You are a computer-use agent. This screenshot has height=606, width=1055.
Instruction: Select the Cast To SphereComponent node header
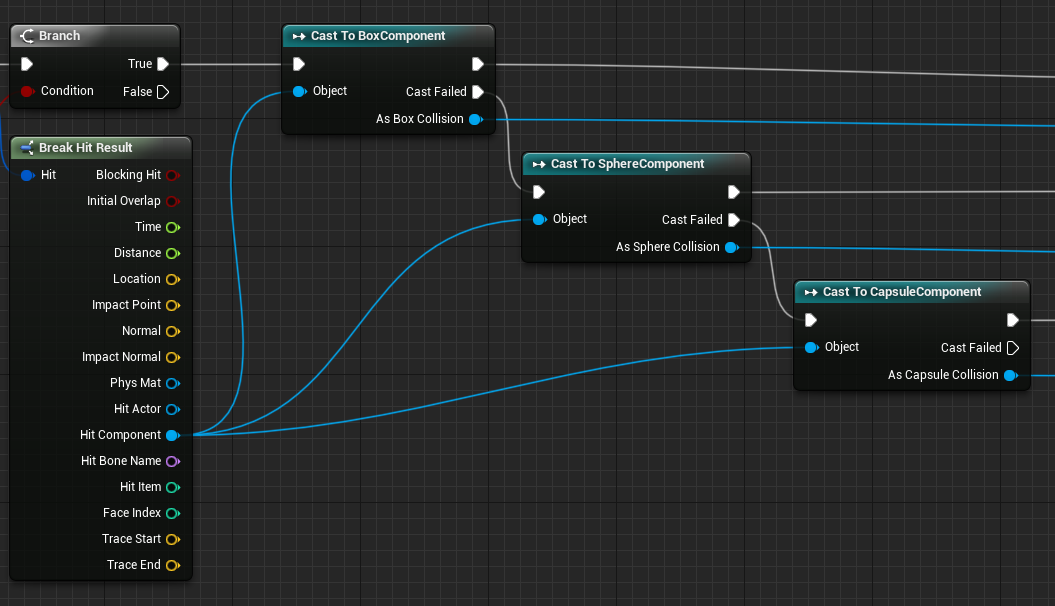pyautogui.click(x=636, y=163)
